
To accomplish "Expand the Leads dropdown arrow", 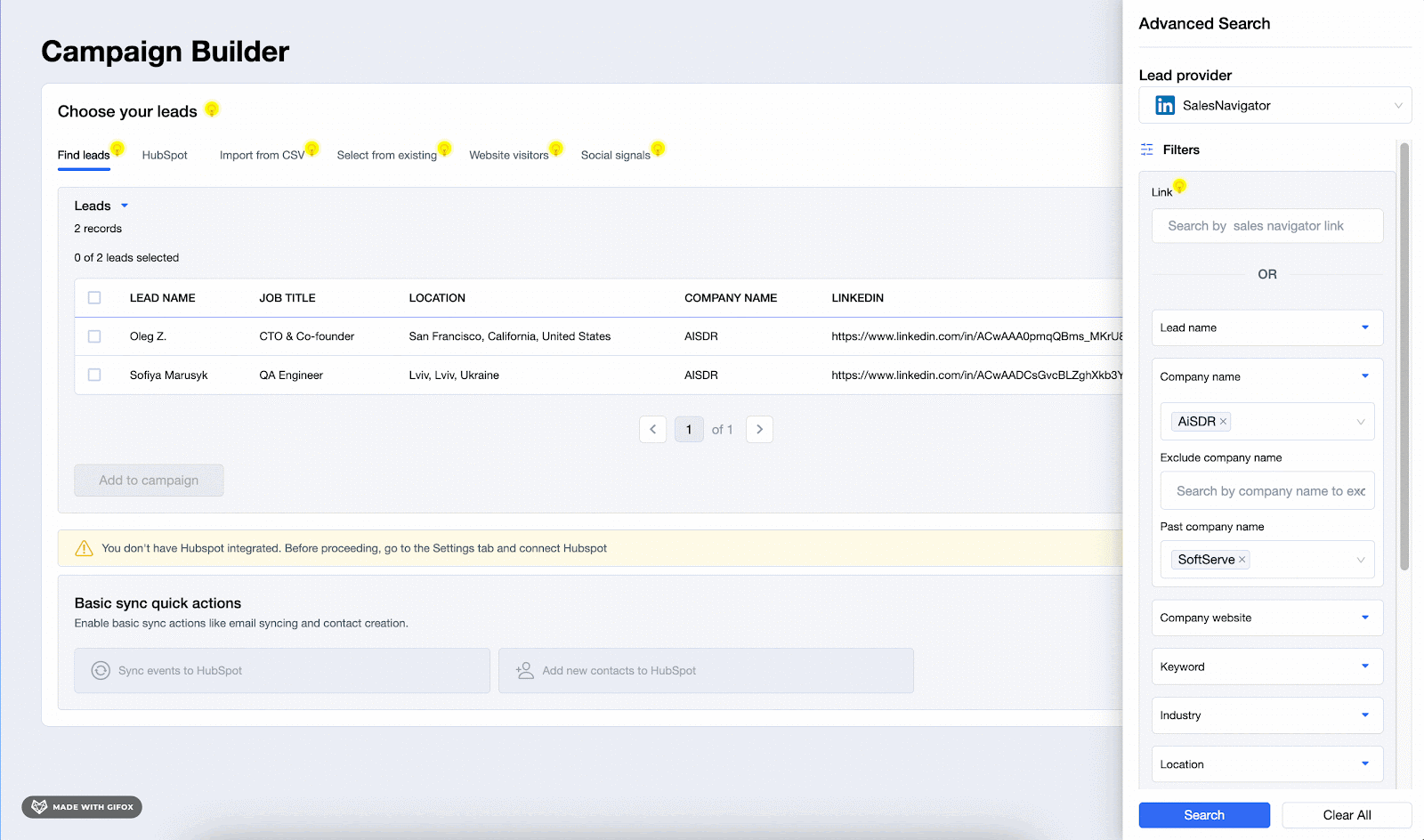I will coord(125,206).
